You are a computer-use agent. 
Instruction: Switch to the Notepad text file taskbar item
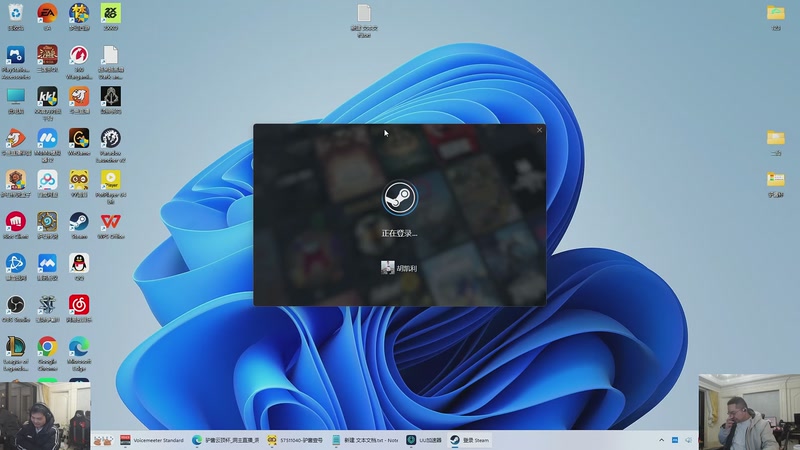366,440
